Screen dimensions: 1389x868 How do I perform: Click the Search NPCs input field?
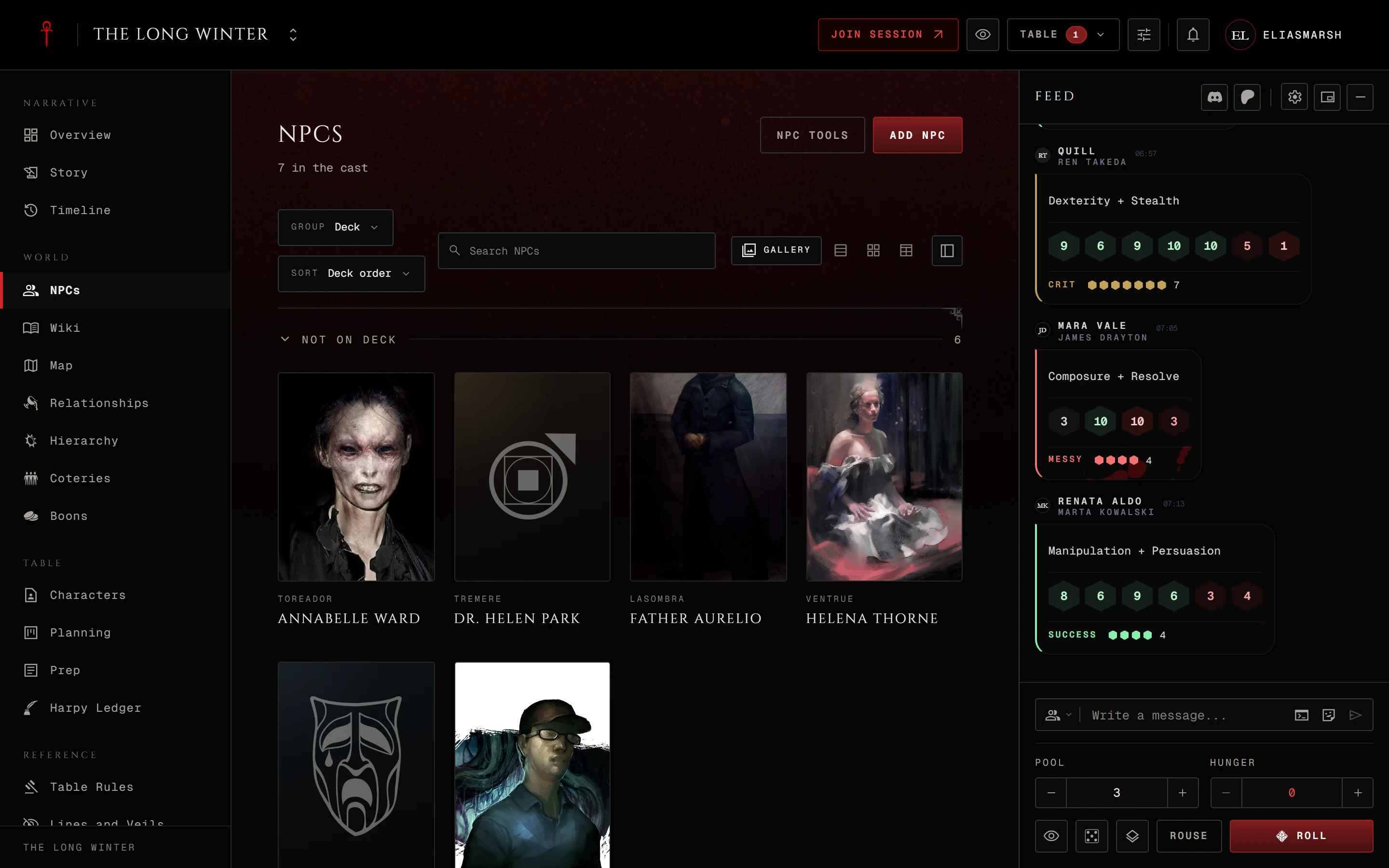576,251
